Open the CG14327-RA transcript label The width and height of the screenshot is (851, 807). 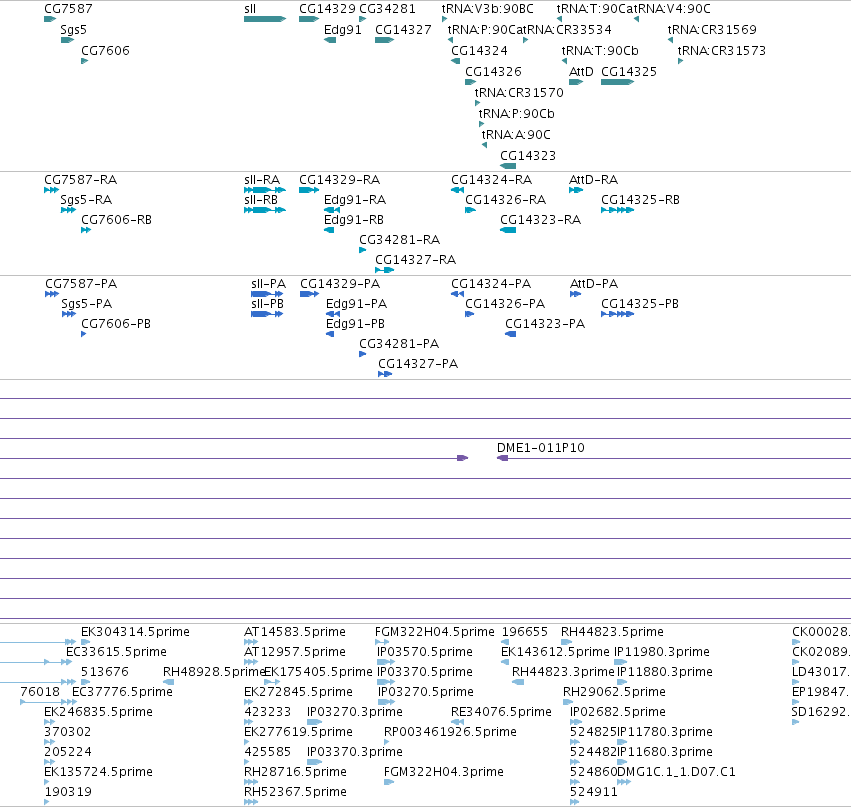pos(416,260)
